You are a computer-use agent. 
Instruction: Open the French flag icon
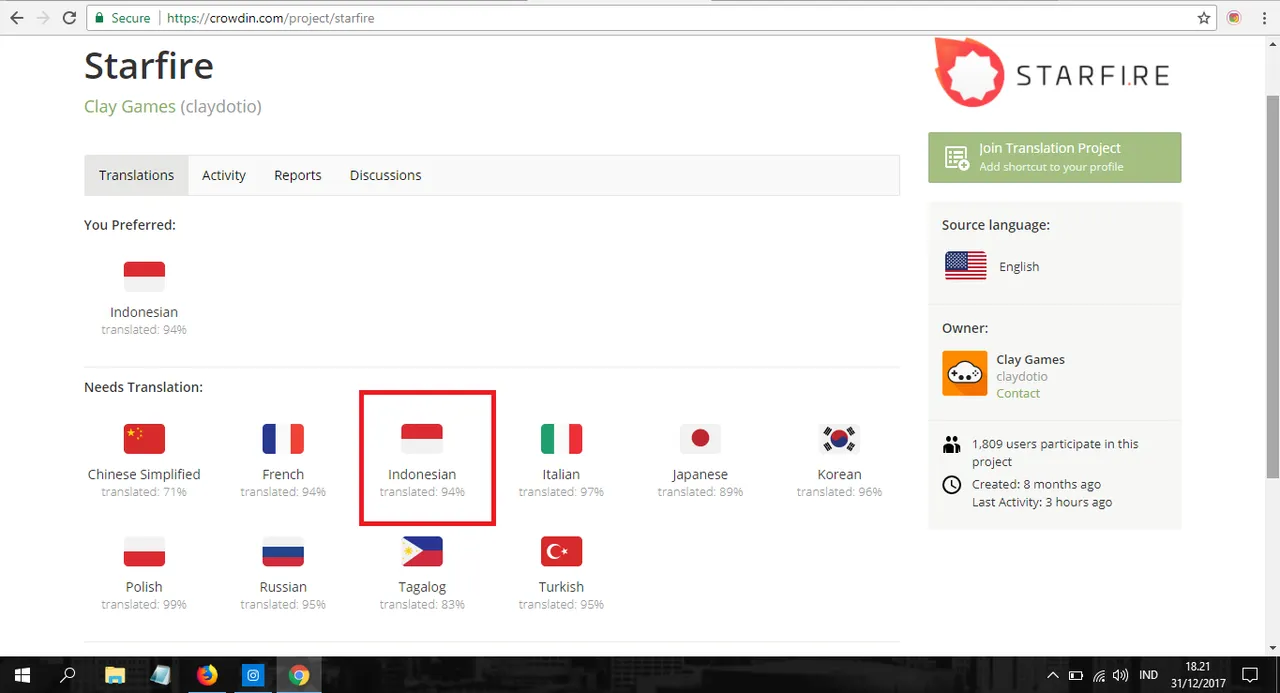click(283, 439)
